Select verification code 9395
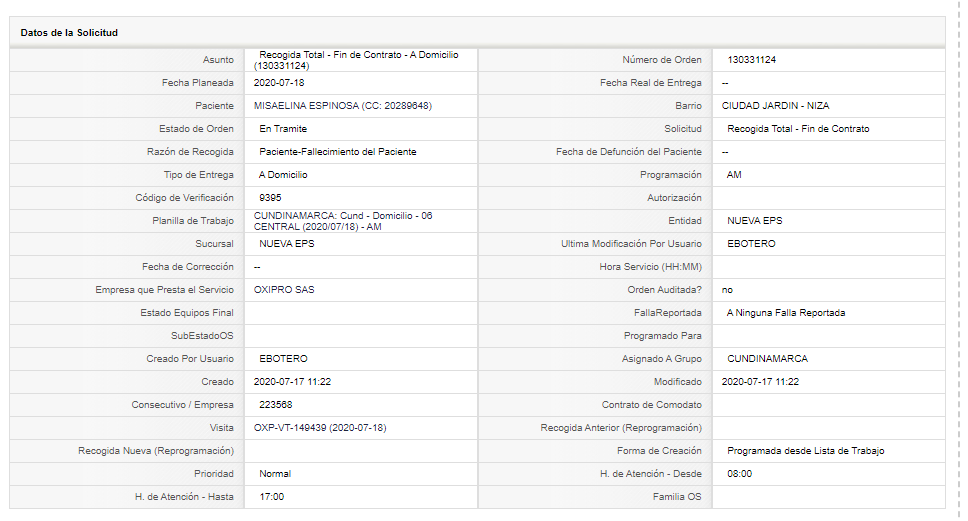 pyautogui.click(x=270, y=198)
